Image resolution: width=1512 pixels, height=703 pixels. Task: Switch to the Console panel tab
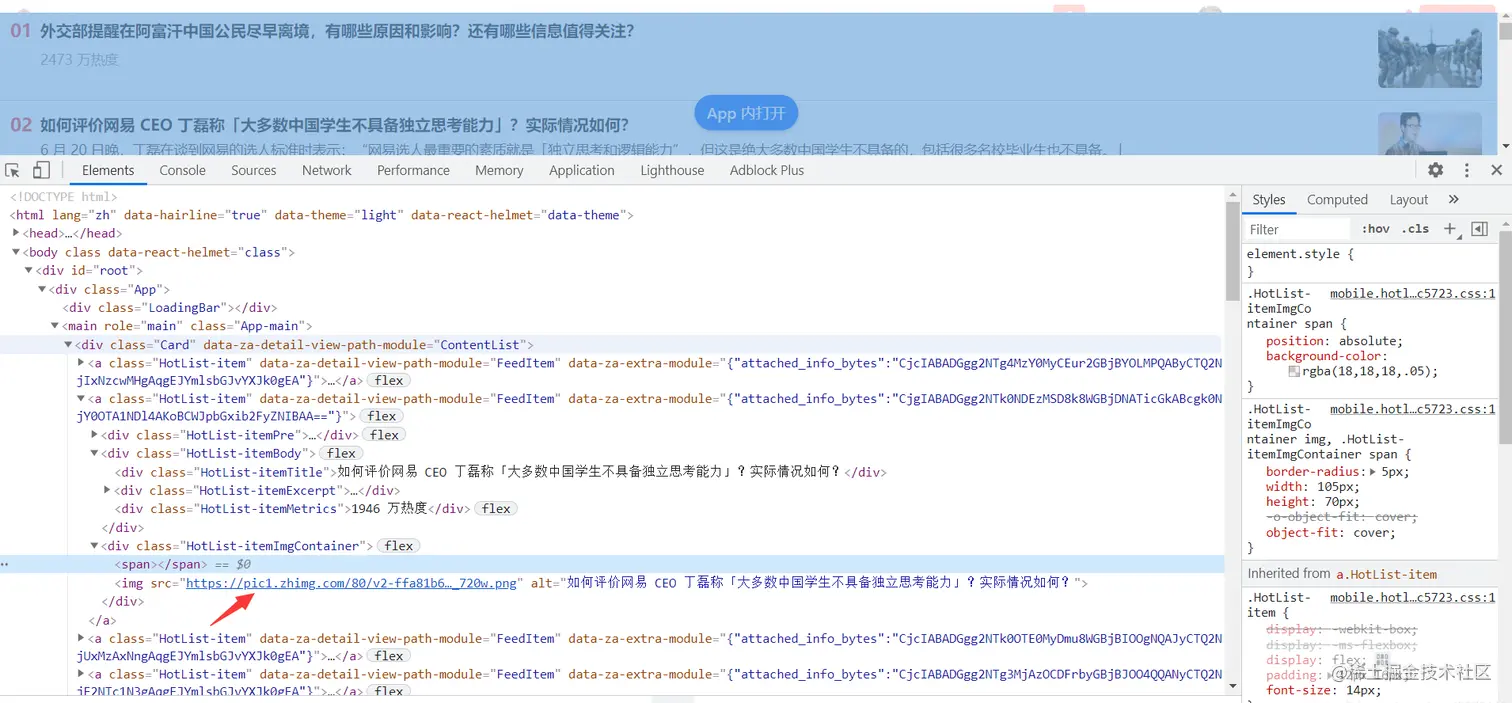point(182,170)
